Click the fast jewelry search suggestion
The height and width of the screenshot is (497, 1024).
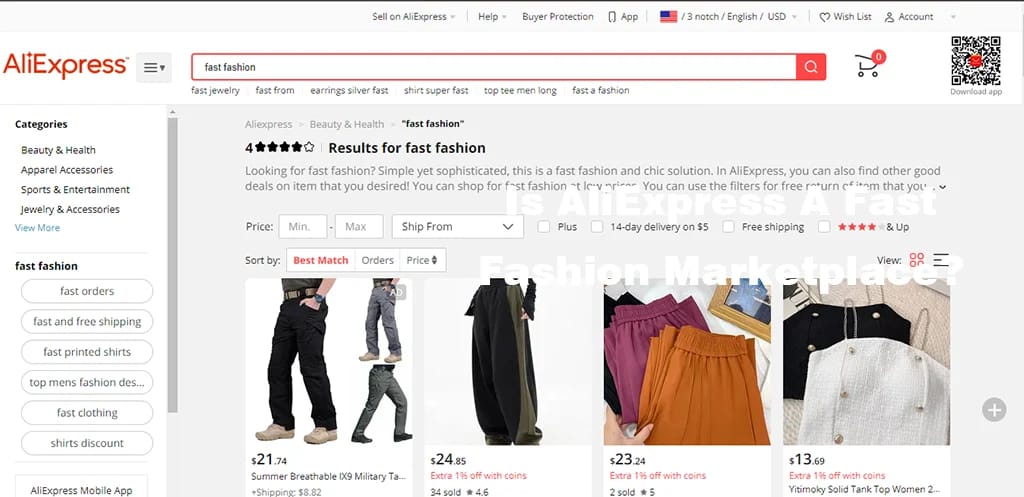216,91
